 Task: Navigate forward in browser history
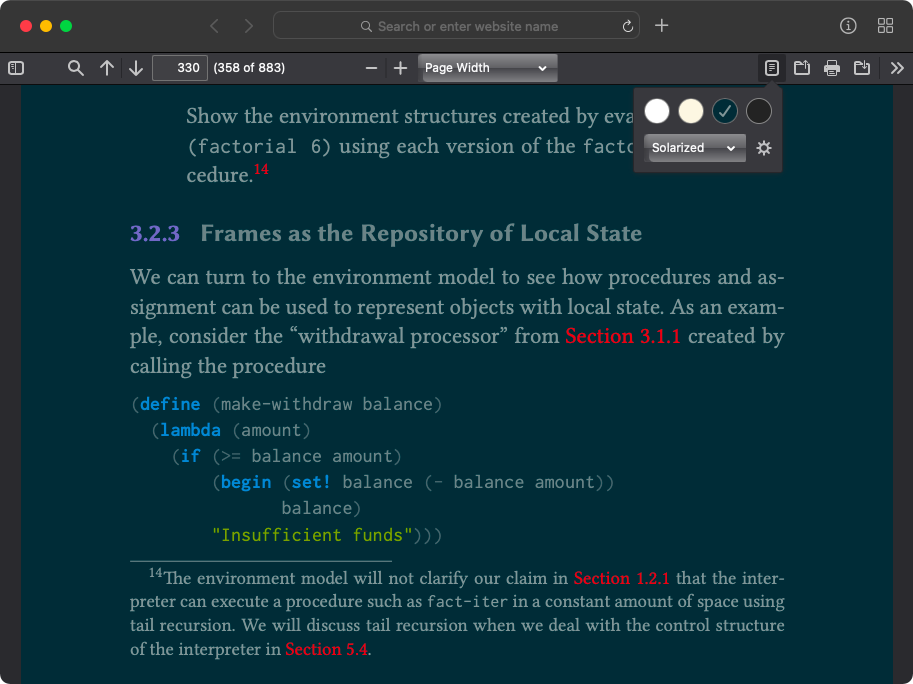coord(249,26)
